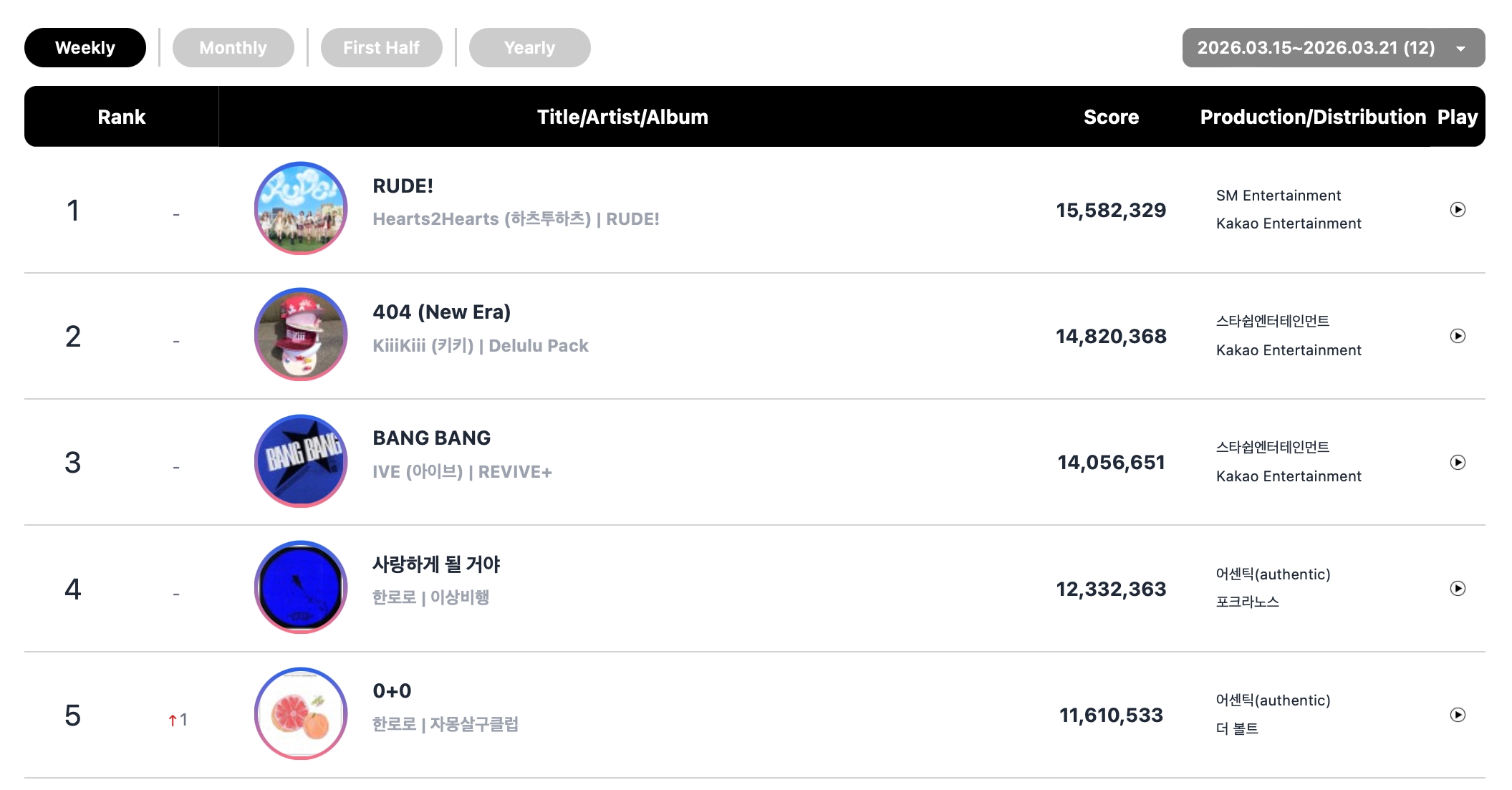Image resolution: width=1512 pixels, height=790 pixels.
Task: Play the rank 4 song 사랑하게 될 거야
Action: pos(1457,589)
